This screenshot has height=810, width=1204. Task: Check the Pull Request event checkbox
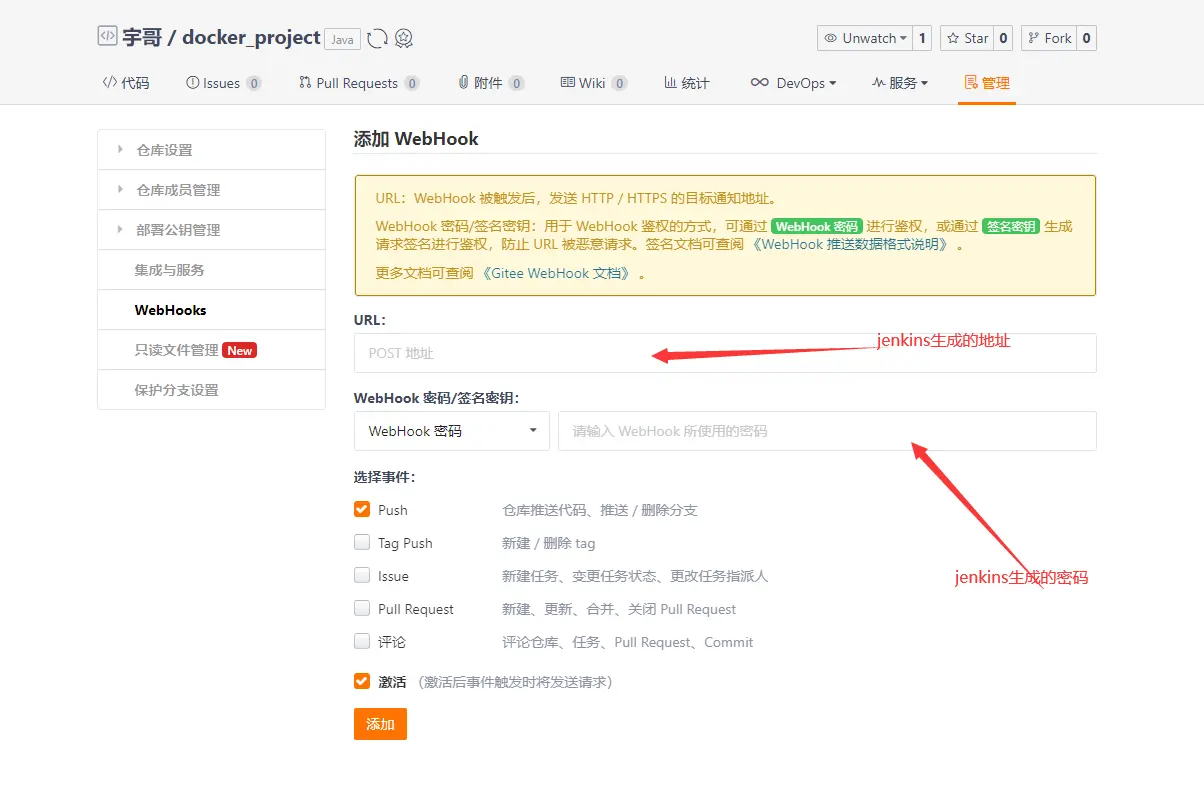click(x=362, y=608)
